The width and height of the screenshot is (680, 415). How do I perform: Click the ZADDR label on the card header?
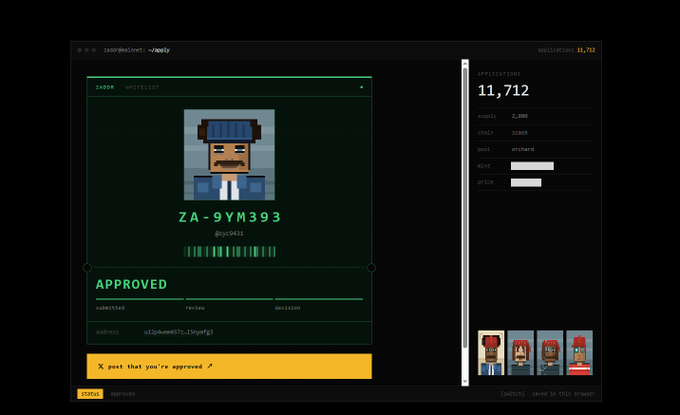105,87
